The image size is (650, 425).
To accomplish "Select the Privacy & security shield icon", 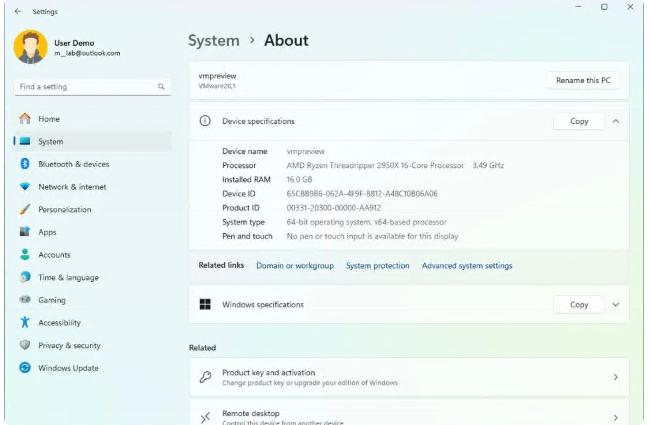I will pos(25,345).
